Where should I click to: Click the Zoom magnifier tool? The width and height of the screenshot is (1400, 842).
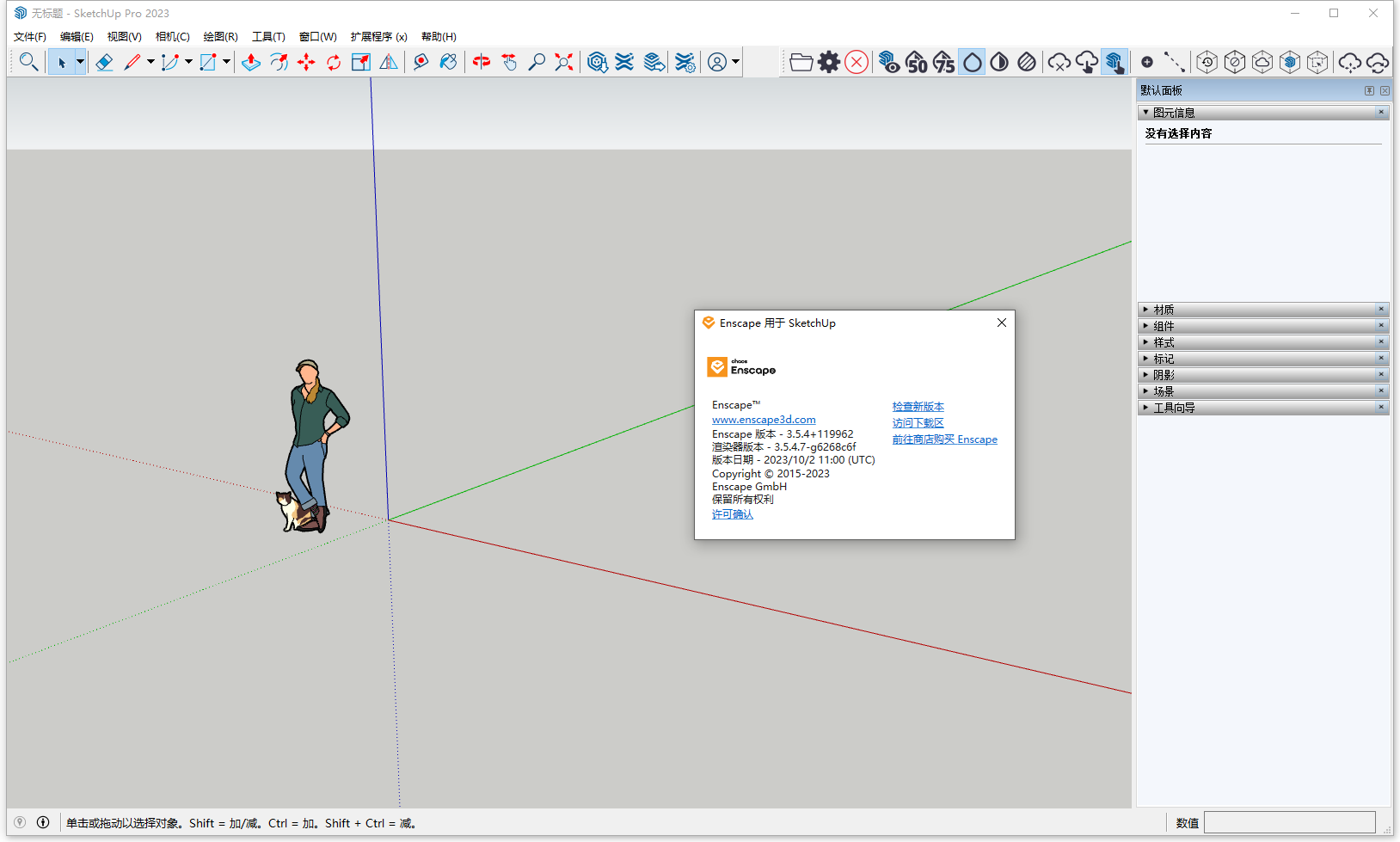[x=537, y=62]
